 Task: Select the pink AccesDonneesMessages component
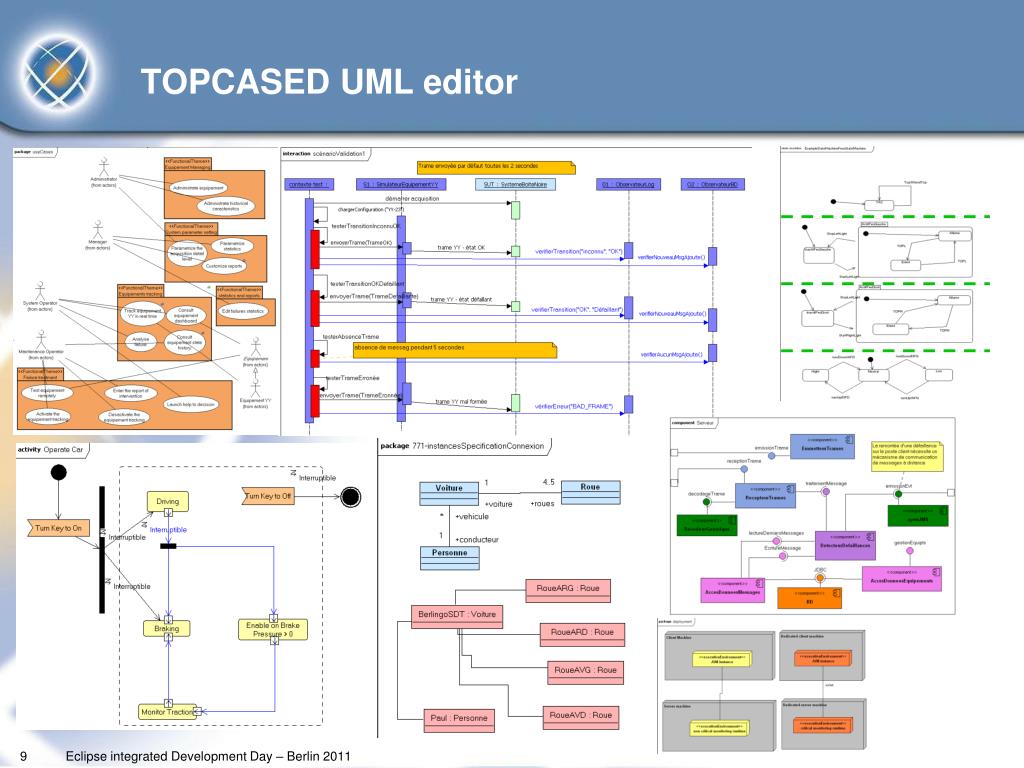click(x=732, y=590)
